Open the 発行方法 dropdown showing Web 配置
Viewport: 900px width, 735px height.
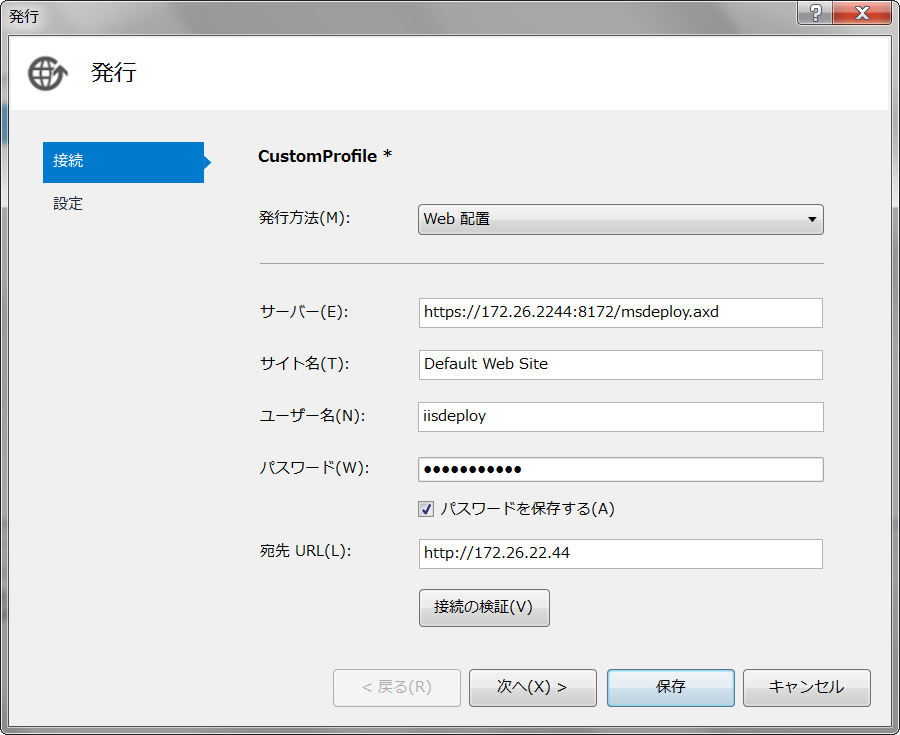coord(620,219)
